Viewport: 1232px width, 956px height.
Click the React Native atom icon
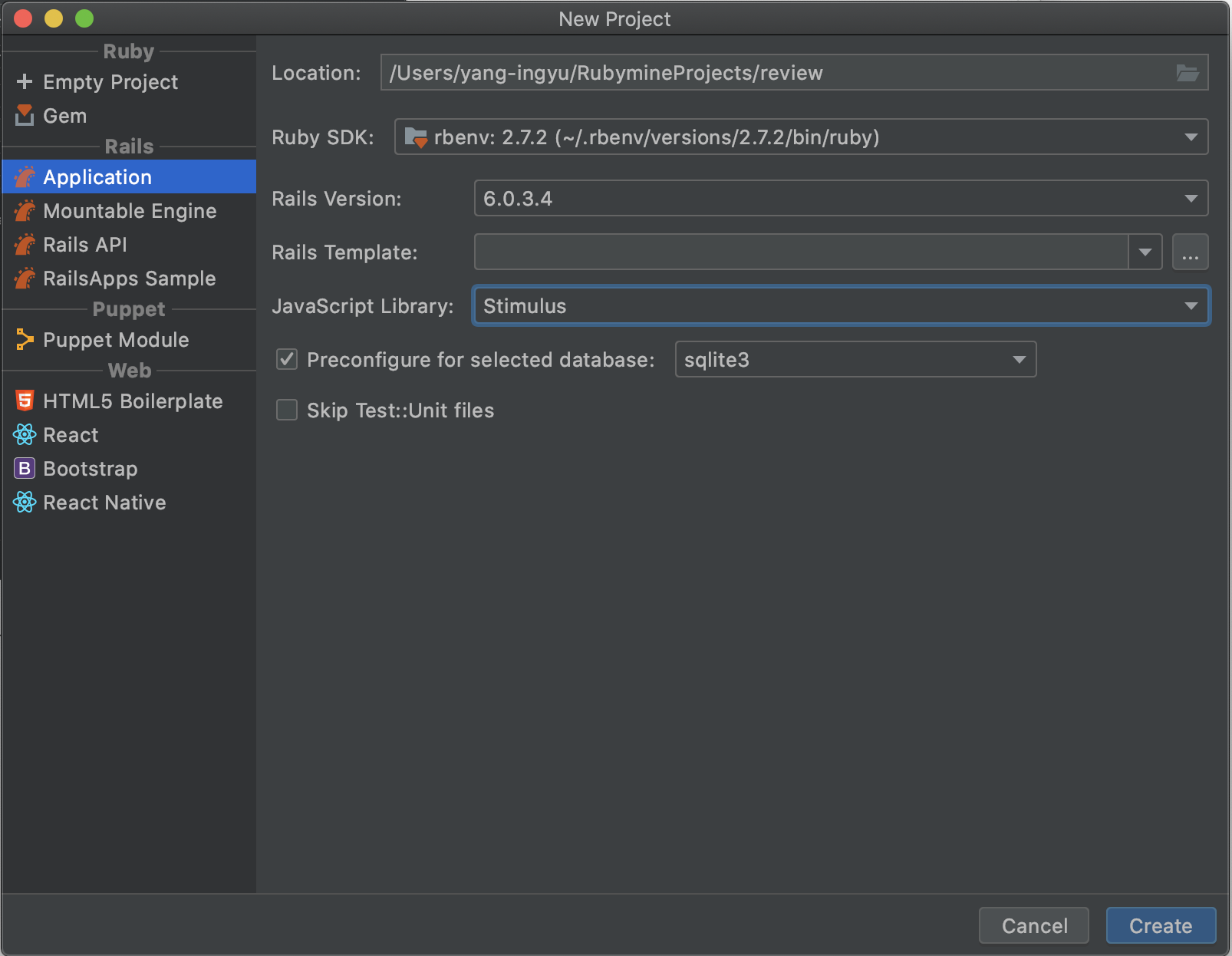(25, 502)
